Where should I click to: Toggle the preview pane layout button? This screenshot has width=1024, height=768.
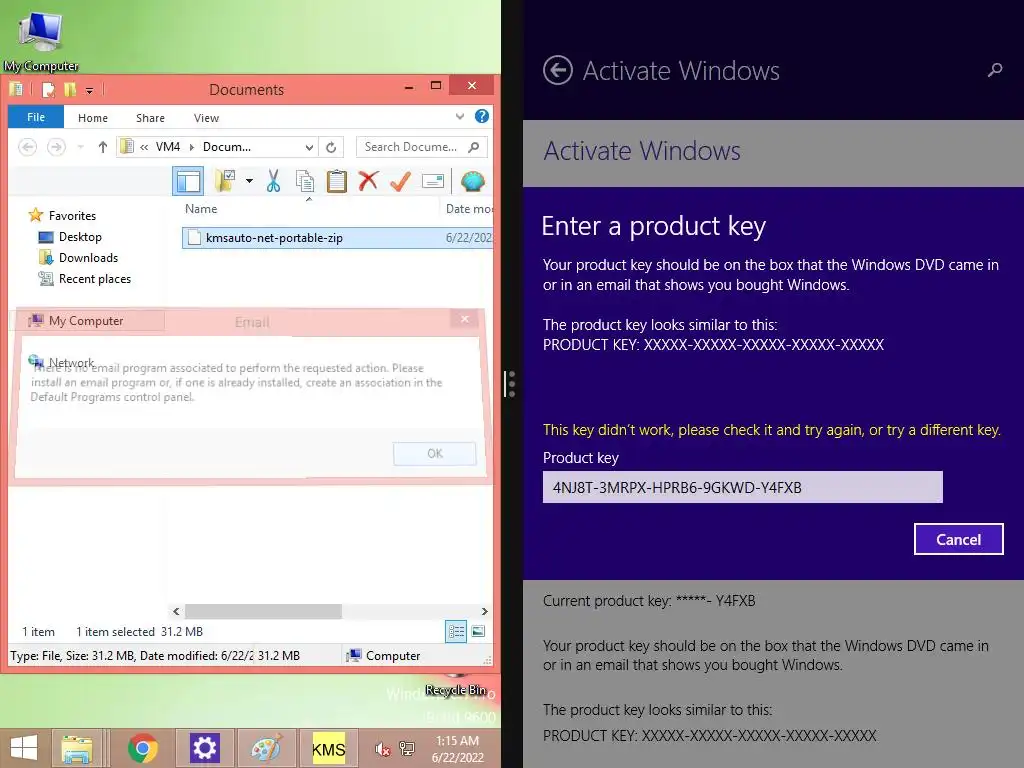(x=188, y=181)
